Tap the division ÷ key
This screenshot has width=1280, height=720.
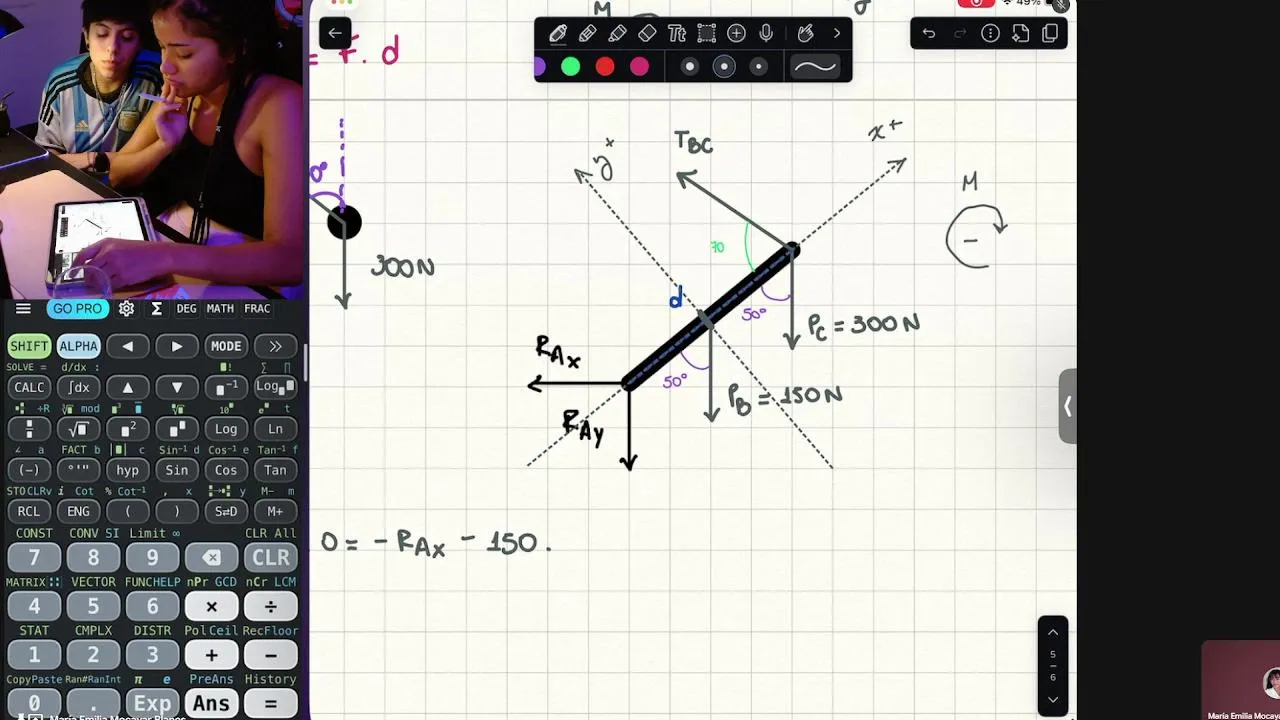coord(270,606)
